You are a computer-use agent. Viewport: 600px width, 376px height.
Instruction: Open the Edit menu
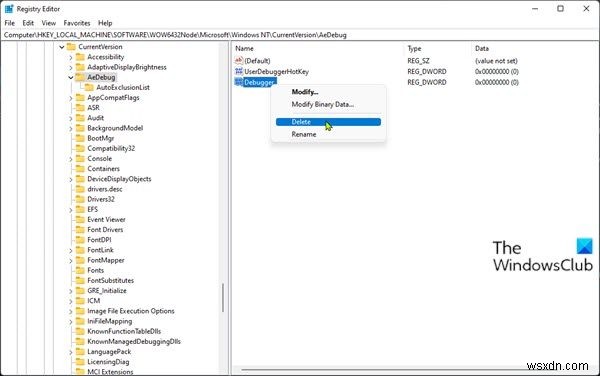(28, 23)
